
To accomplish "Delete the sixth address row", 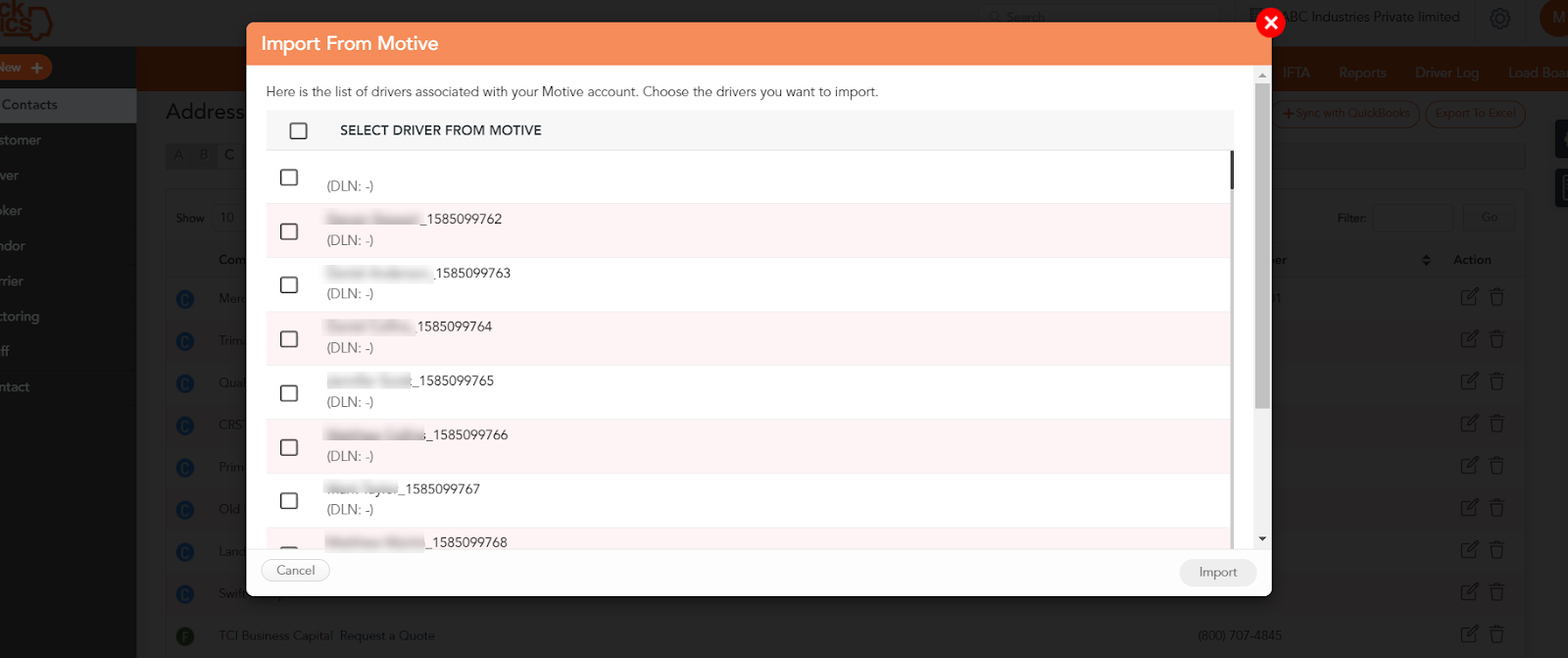I will (1496, 508).
